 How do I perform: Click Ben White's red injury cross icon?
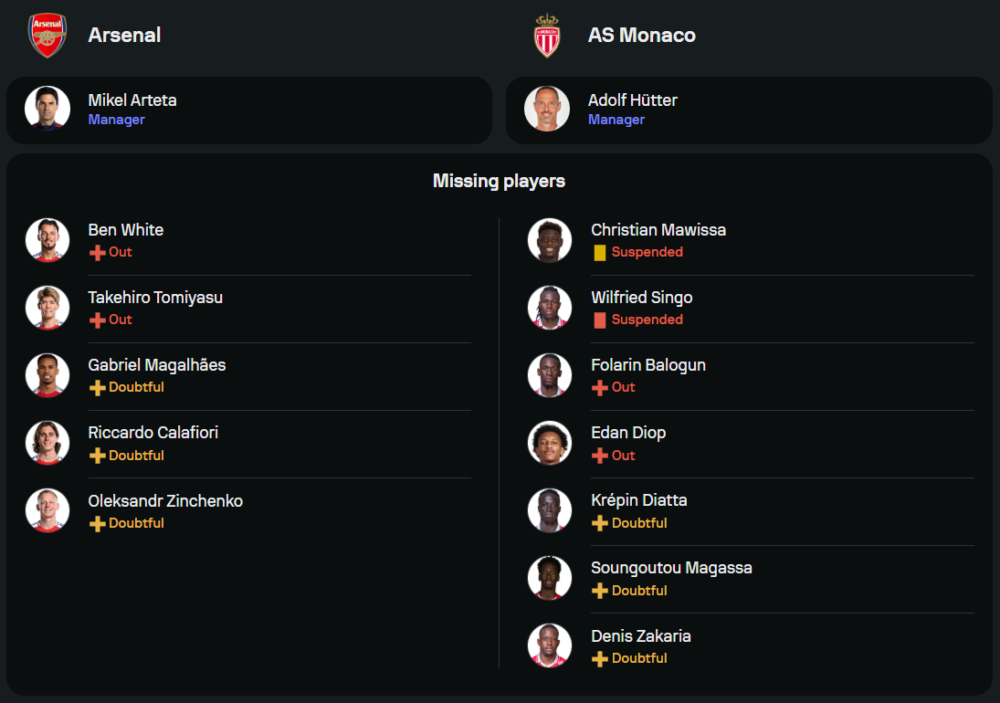pos(97,253)
